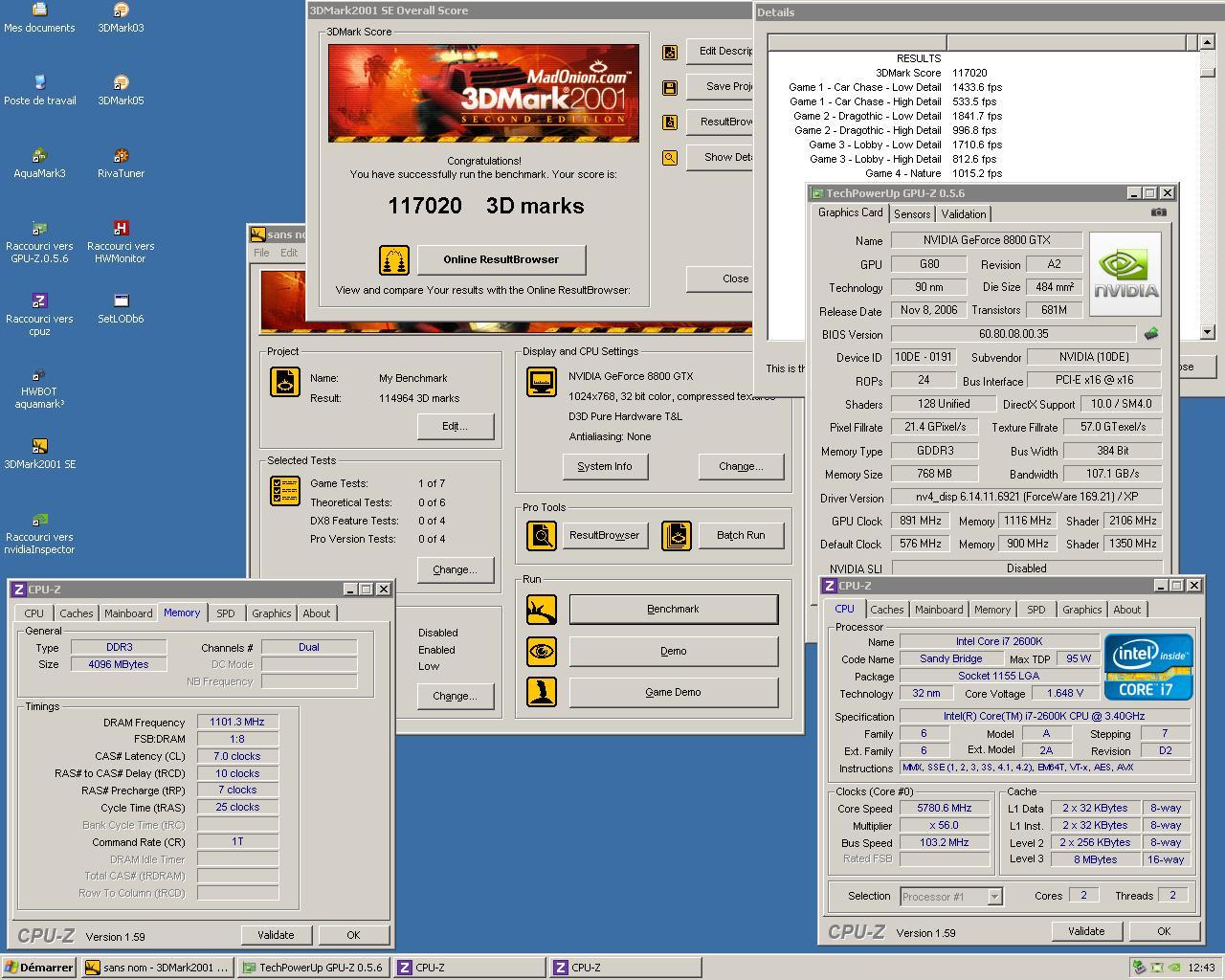
Task: Click System Info button
Action: tap(605, 466)
